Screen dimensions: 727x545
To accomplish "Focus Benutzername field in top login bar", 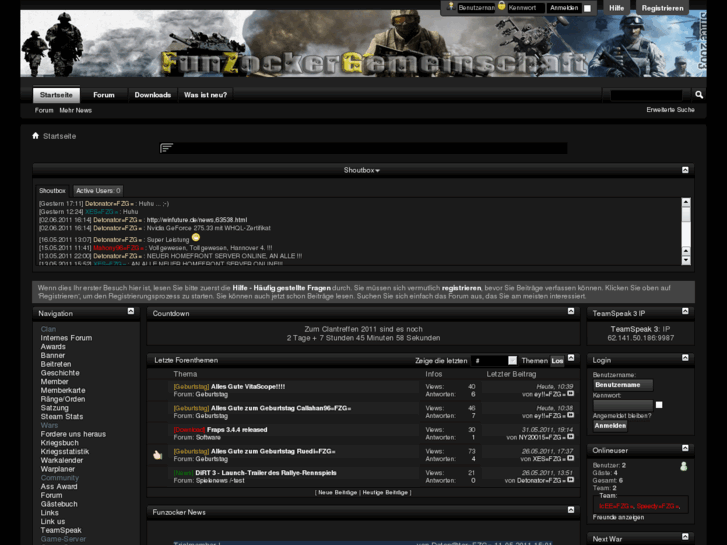I will [x=476, y=8].
